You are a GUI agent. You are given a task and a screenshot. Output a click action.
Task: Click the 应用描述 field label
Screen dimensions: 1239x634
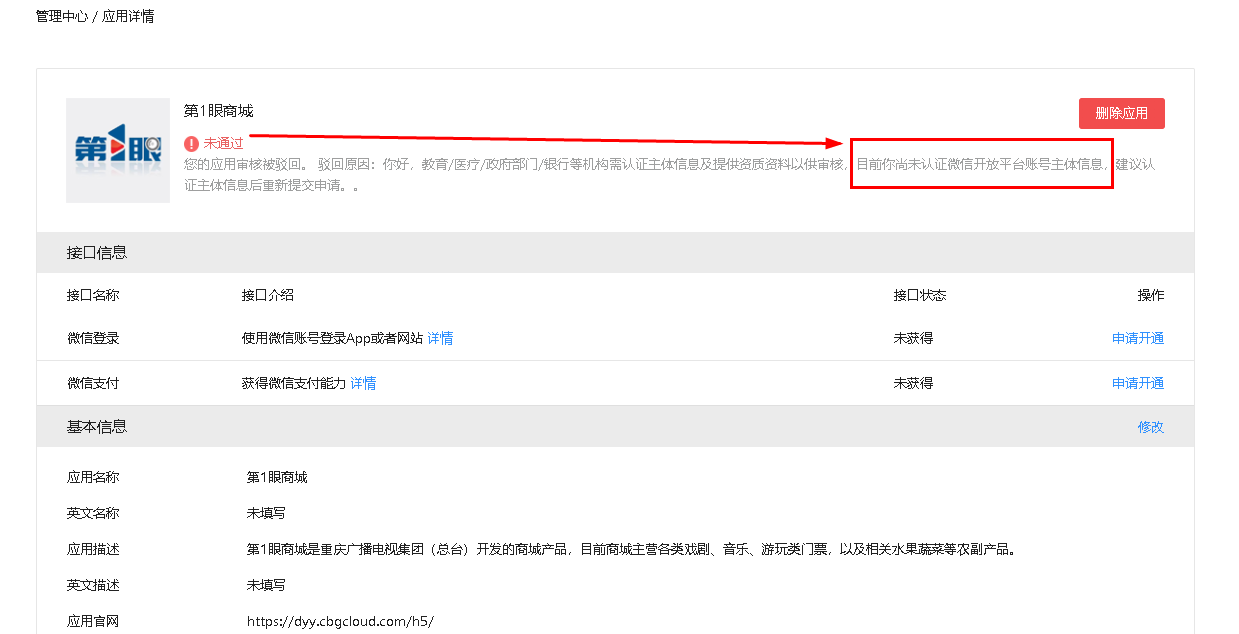click(x=93, y=549)
